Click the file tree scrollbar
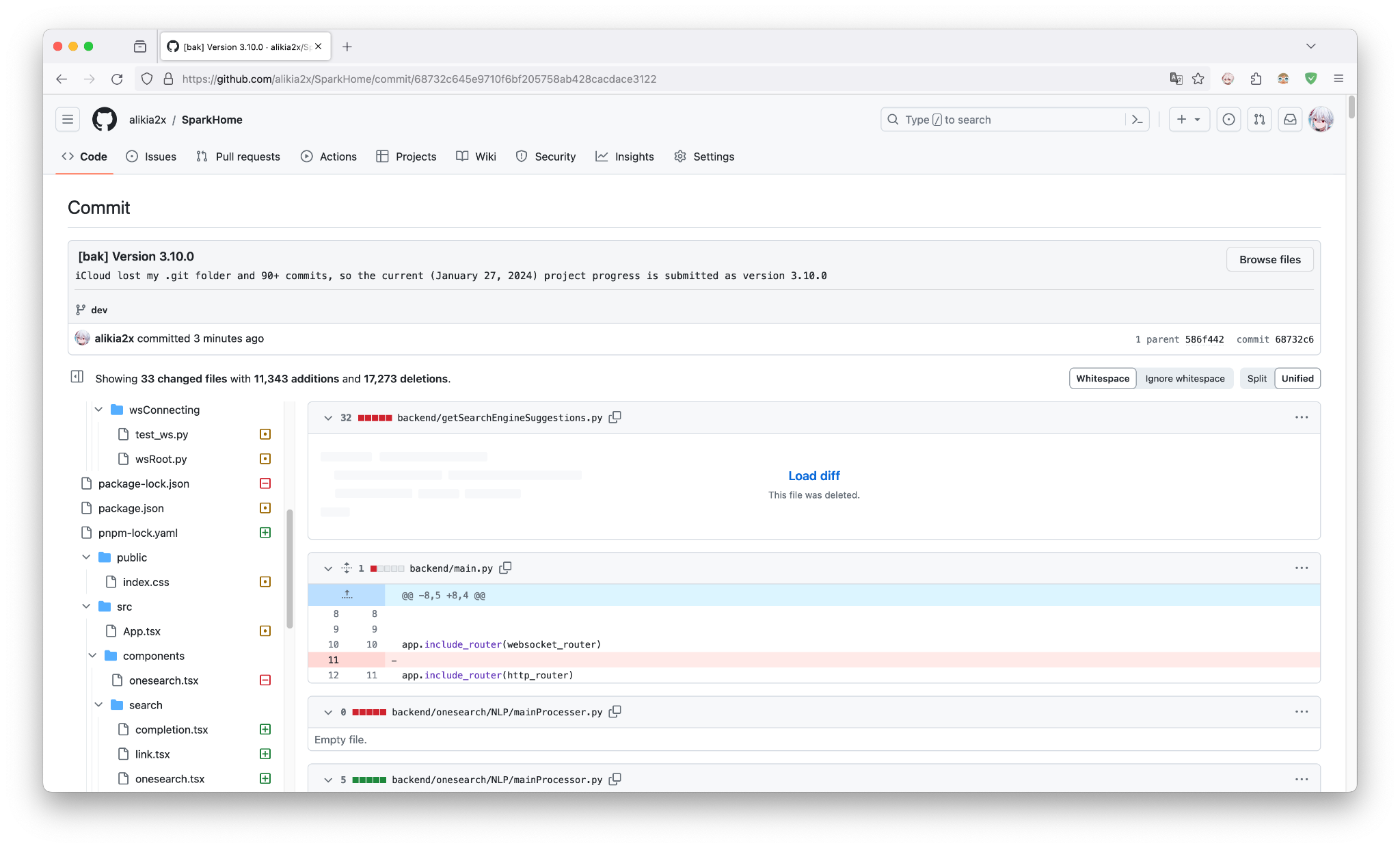Viewport: 1400px width, 848px height. point(290,568)
